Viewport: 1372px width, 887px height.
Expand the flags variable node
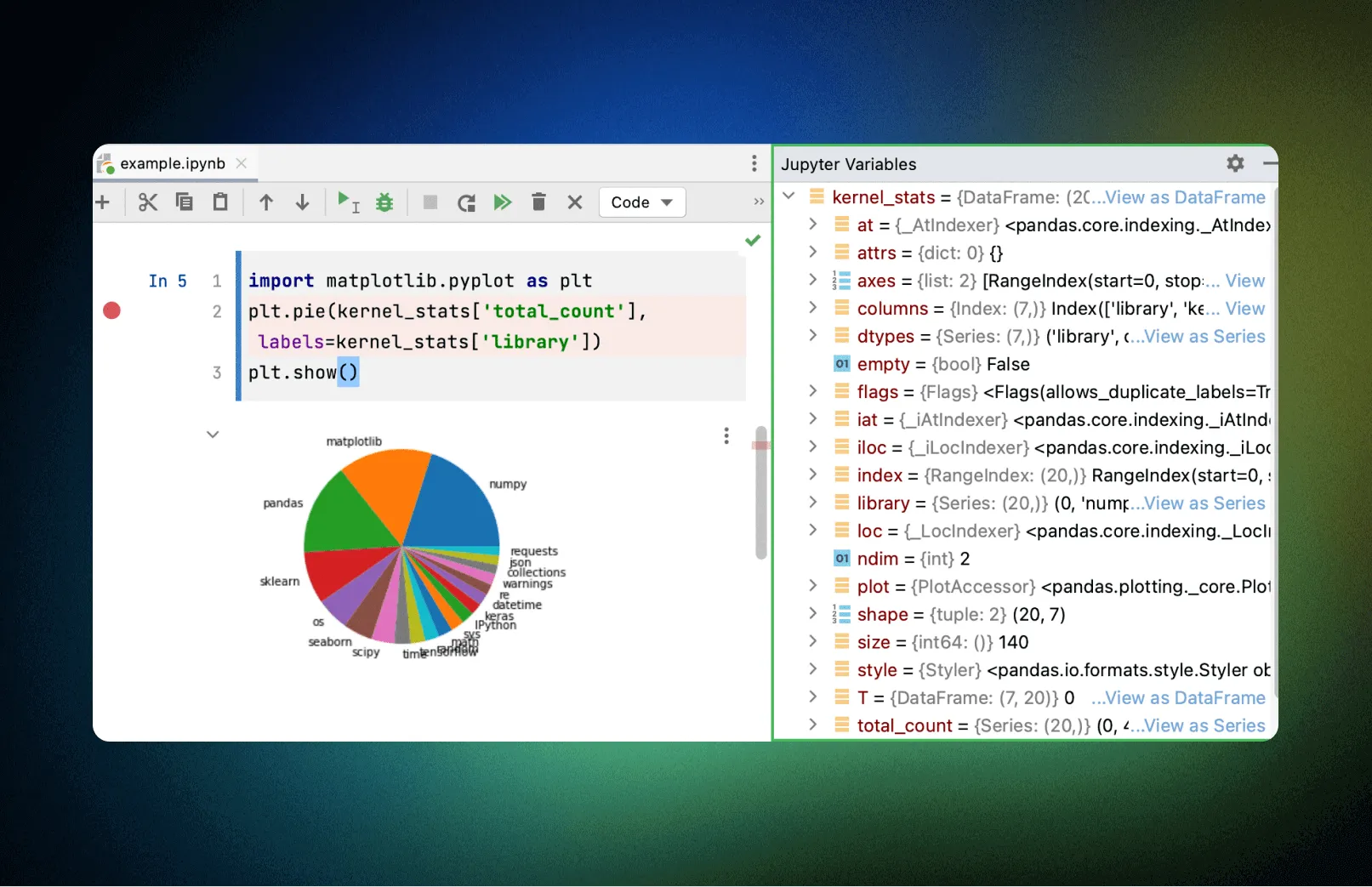coord(812,391)
